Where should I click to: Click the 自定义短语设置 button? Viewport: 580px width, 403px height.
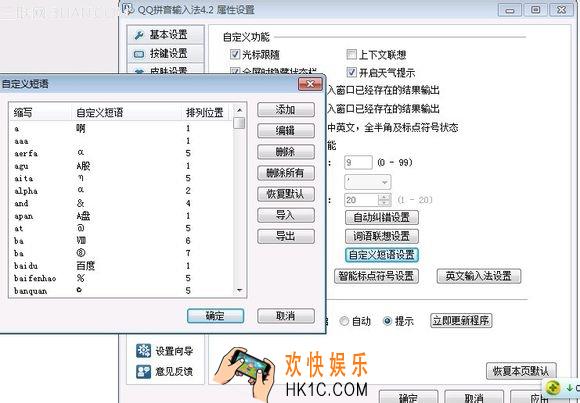pos(382,255)
